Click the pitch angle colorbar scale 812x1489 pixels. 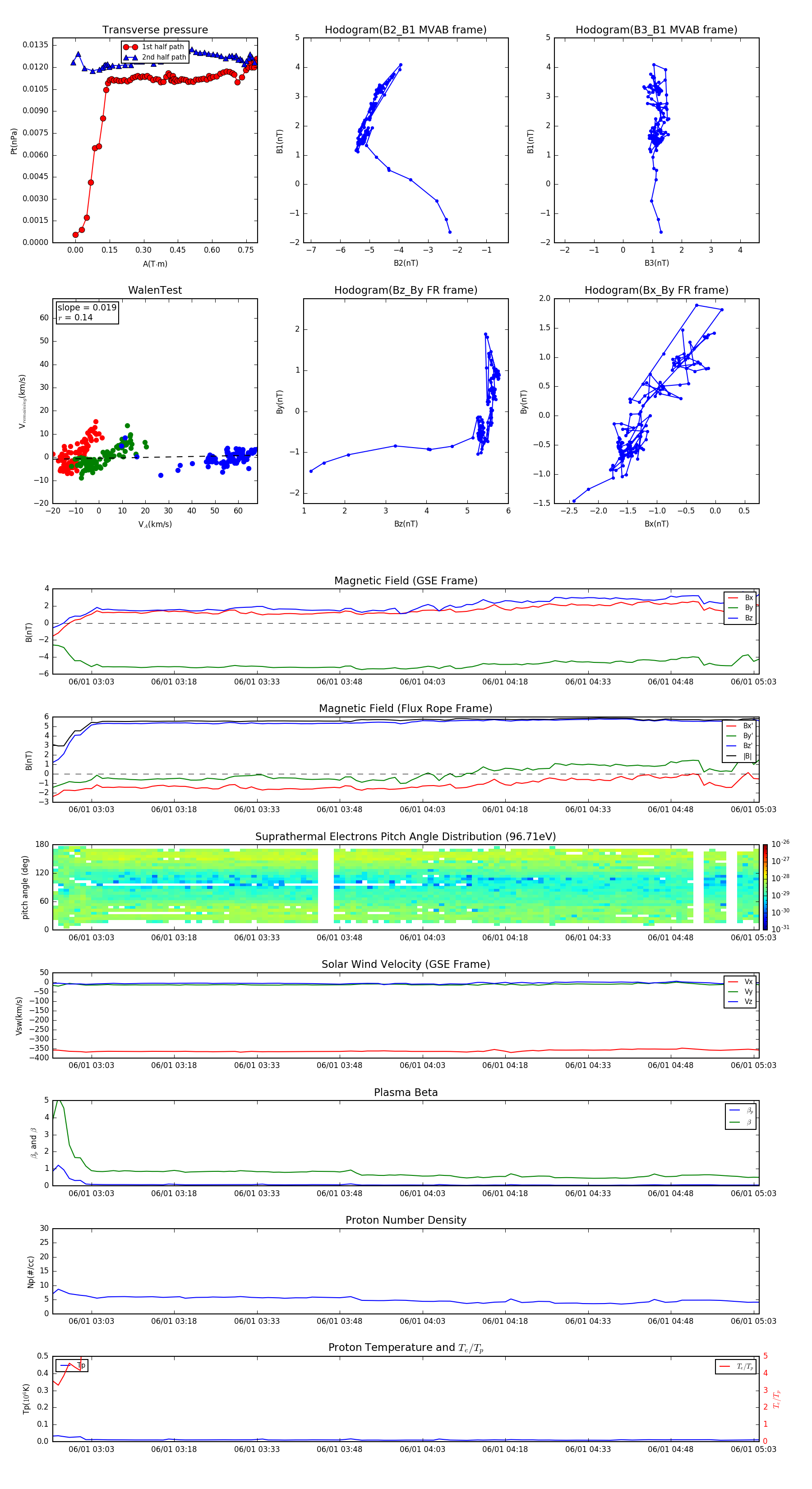tap(765, 887)
